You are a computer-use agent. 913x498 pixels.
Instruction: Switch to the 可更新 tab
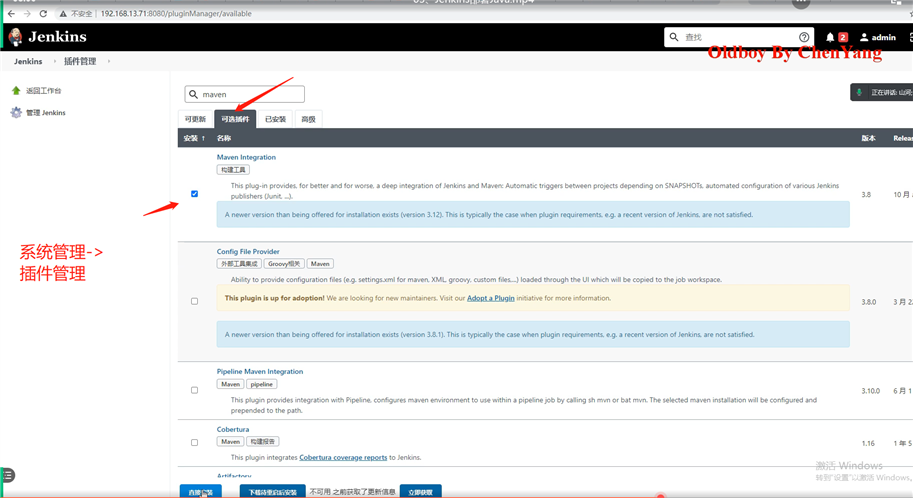pyautogui.click(x=195, y=119)
